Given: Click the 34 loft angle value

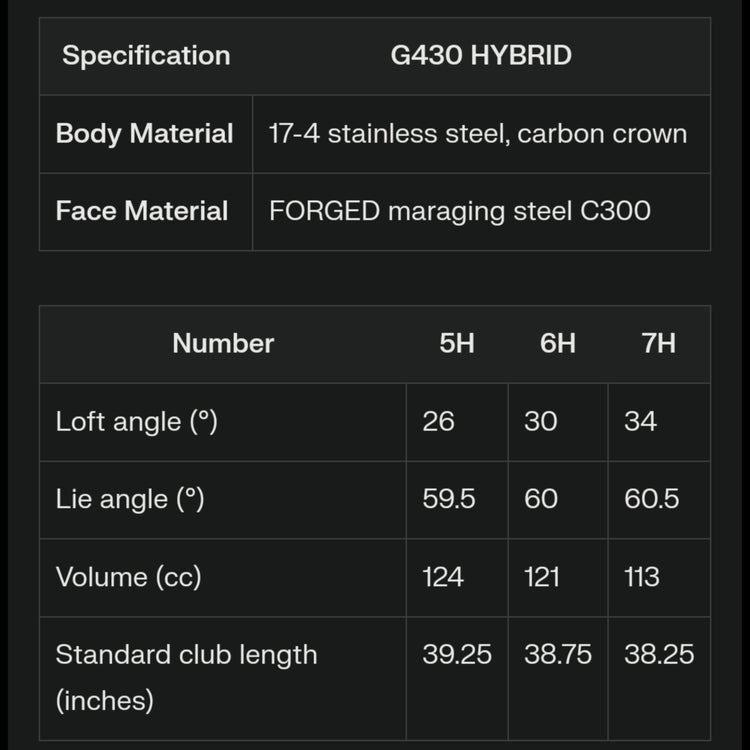Looking at the screenshot, I should (641, 422).
